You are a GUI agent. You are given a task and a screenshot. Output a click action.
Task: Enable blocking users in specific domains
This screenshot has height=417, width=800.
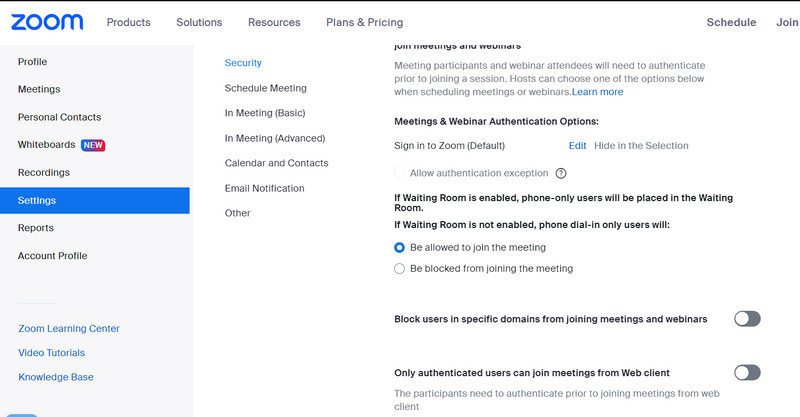[x=746, y=319]
